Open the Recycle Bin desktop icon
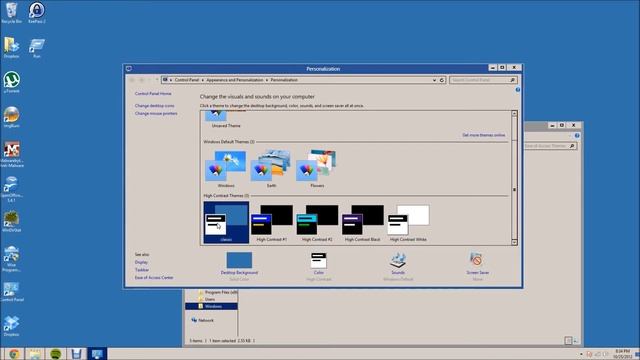 click(x=11, y=12)
